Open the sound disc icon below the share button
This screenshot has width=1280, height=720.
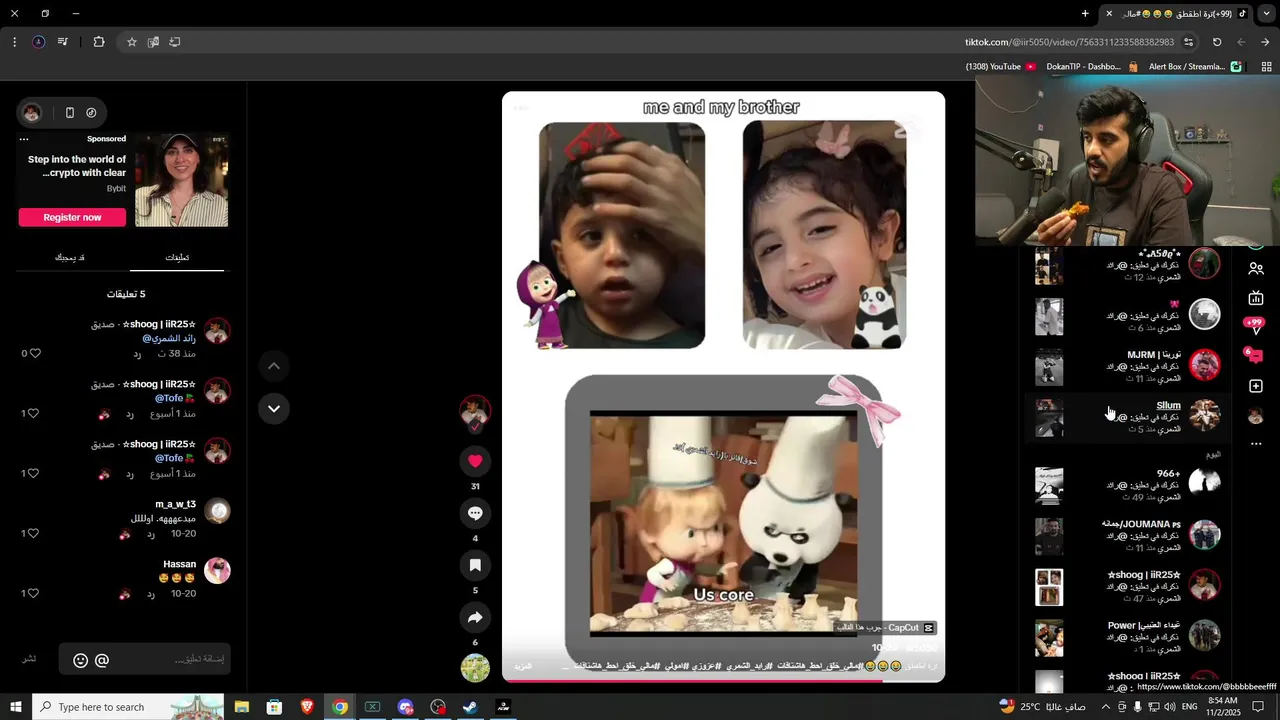pyautogui.click(x=475, y=667)
